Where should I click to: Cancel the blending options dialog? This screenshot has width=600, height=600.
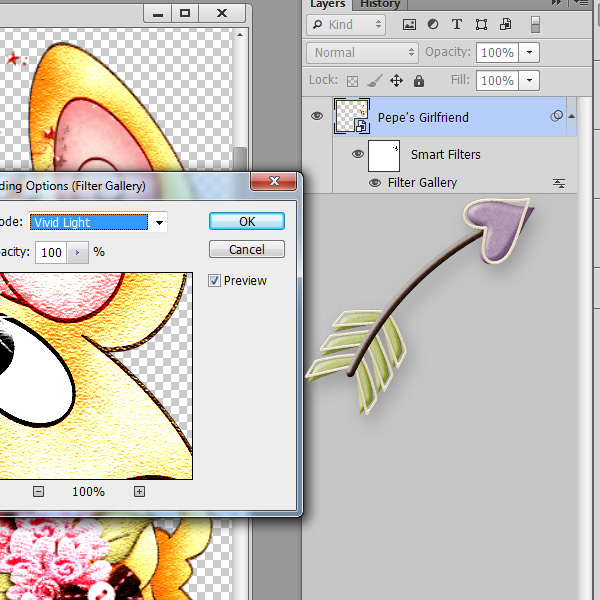(247, 249)
